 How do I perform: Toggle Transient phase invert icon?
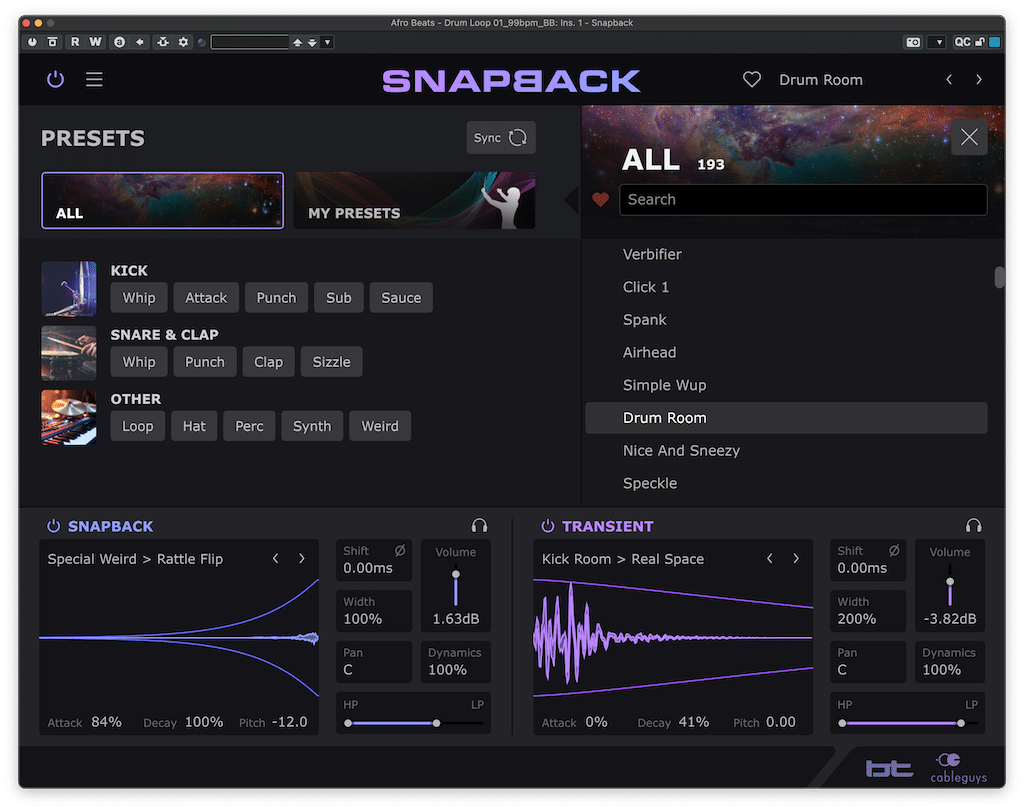click(x=894, y=551)
